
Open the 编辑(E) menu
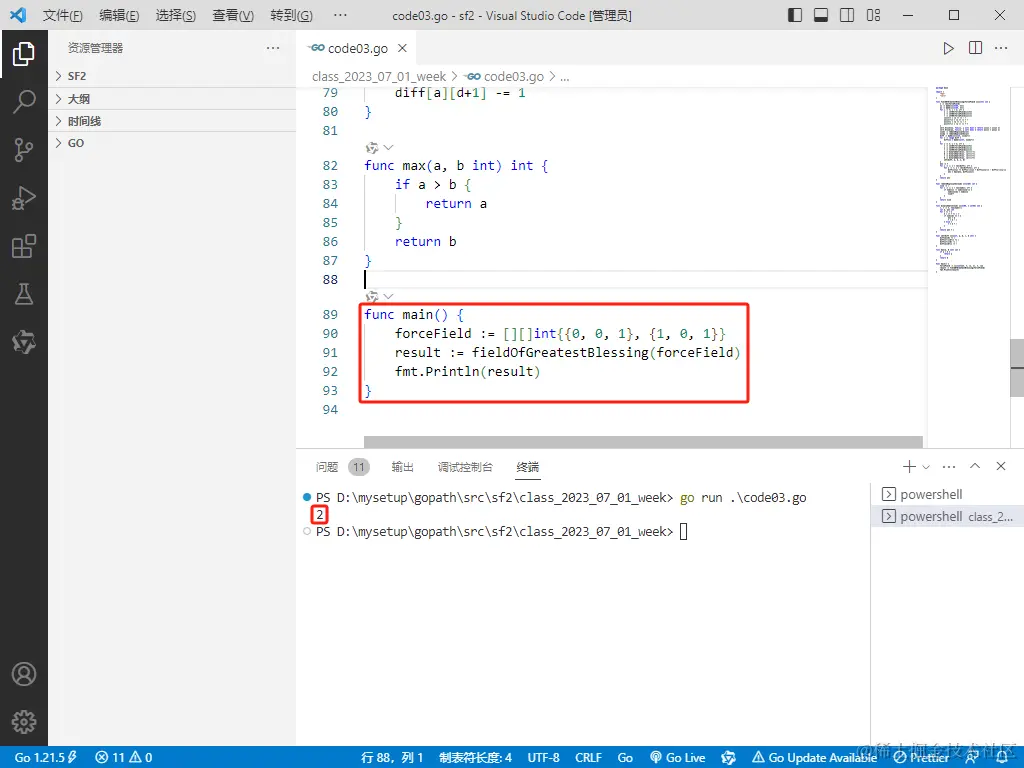tap(119, 16)
